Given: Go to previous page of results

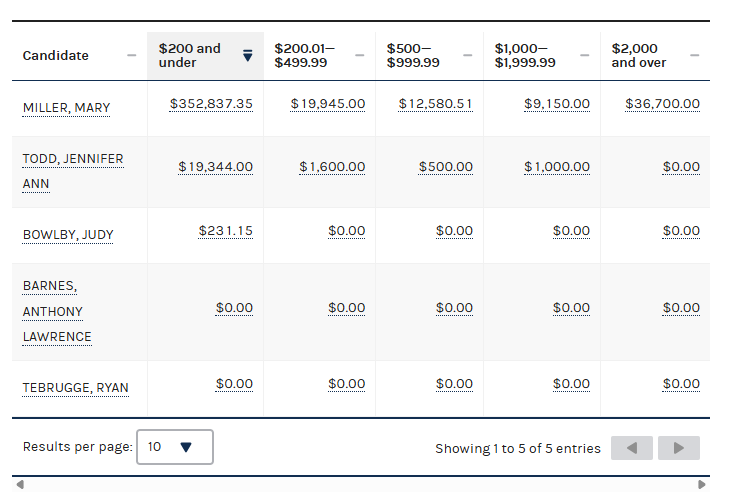Looking at the screenshot, I should pyautogui.click(x=631, y=448).
